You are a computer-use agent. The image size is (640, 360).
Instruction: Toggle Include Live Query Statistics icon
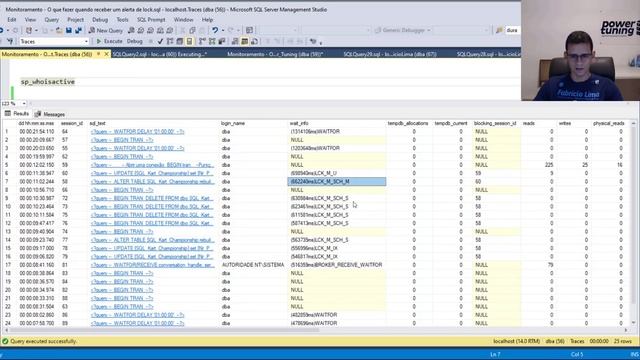pyautogui.click(x=212, y=41)
